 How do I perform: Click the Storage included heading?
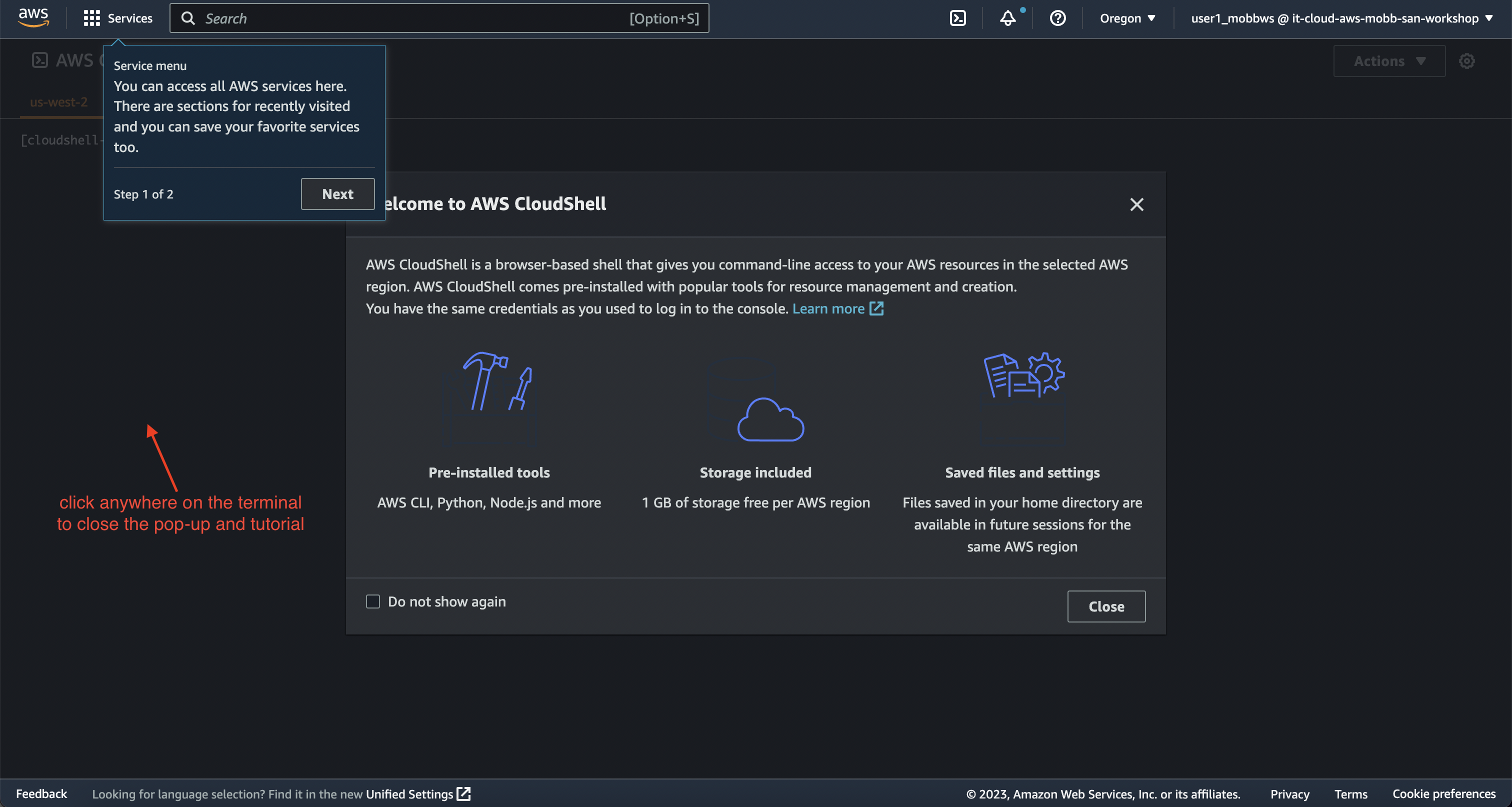[x=755, y=472]
